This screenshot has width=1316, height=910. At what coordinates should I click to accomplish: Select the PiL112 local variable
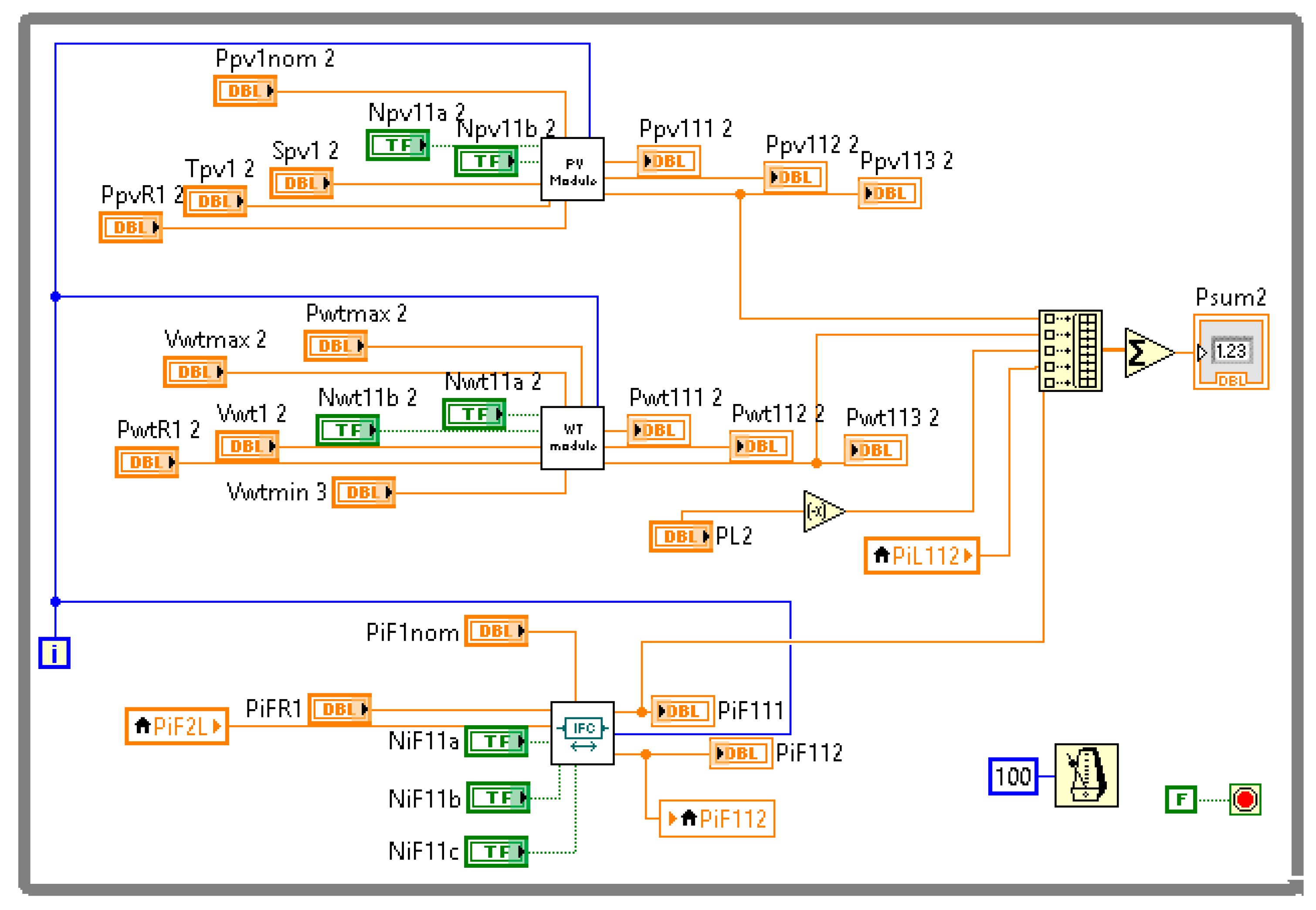tap(921, 555)
